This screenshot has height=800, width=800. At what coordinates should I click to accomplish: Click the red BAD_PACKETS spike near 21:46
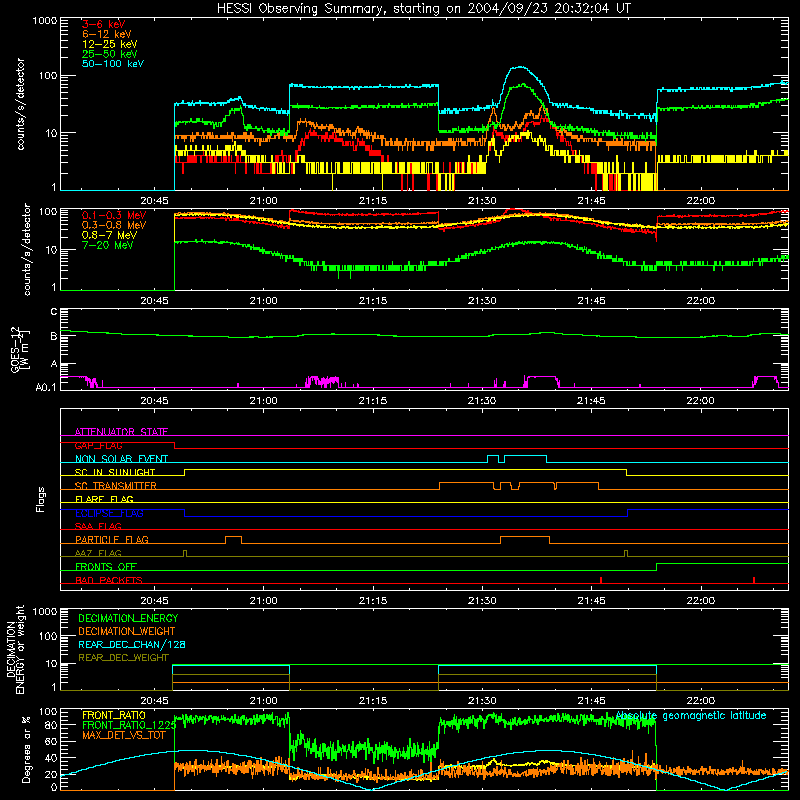click(601, 580)
